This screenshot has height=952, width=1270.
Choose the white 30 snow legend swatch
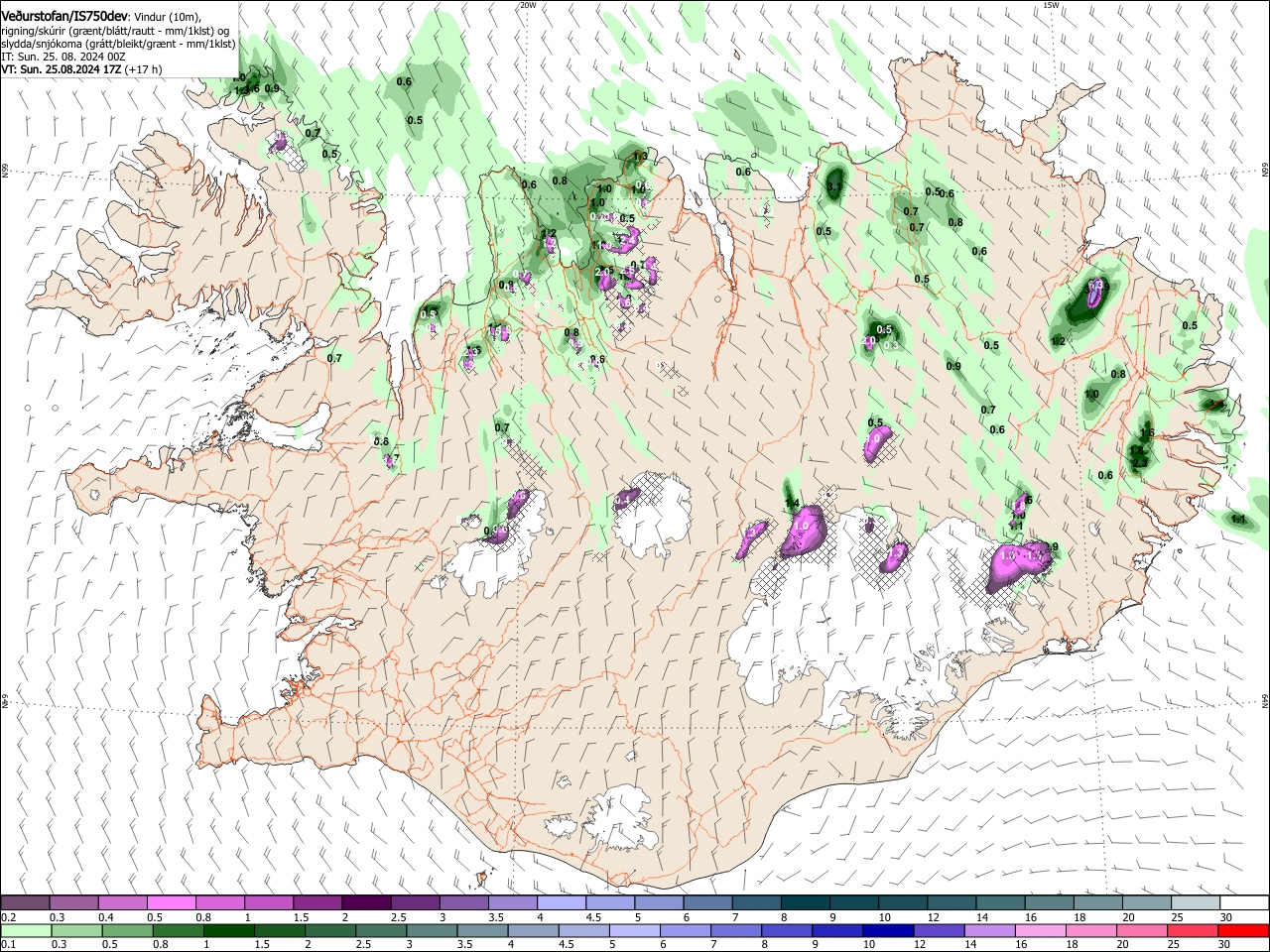1243,902
